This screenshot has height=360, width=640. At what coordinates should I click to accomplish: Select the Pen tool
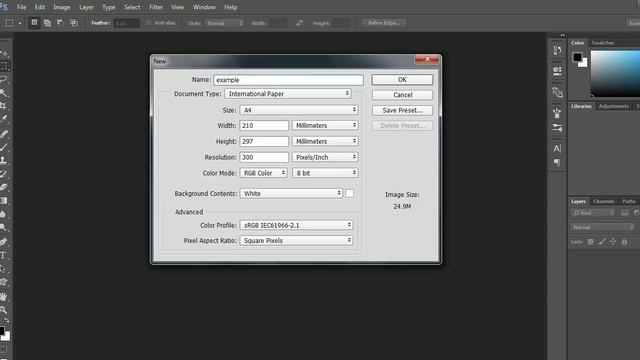coord(4,242)
